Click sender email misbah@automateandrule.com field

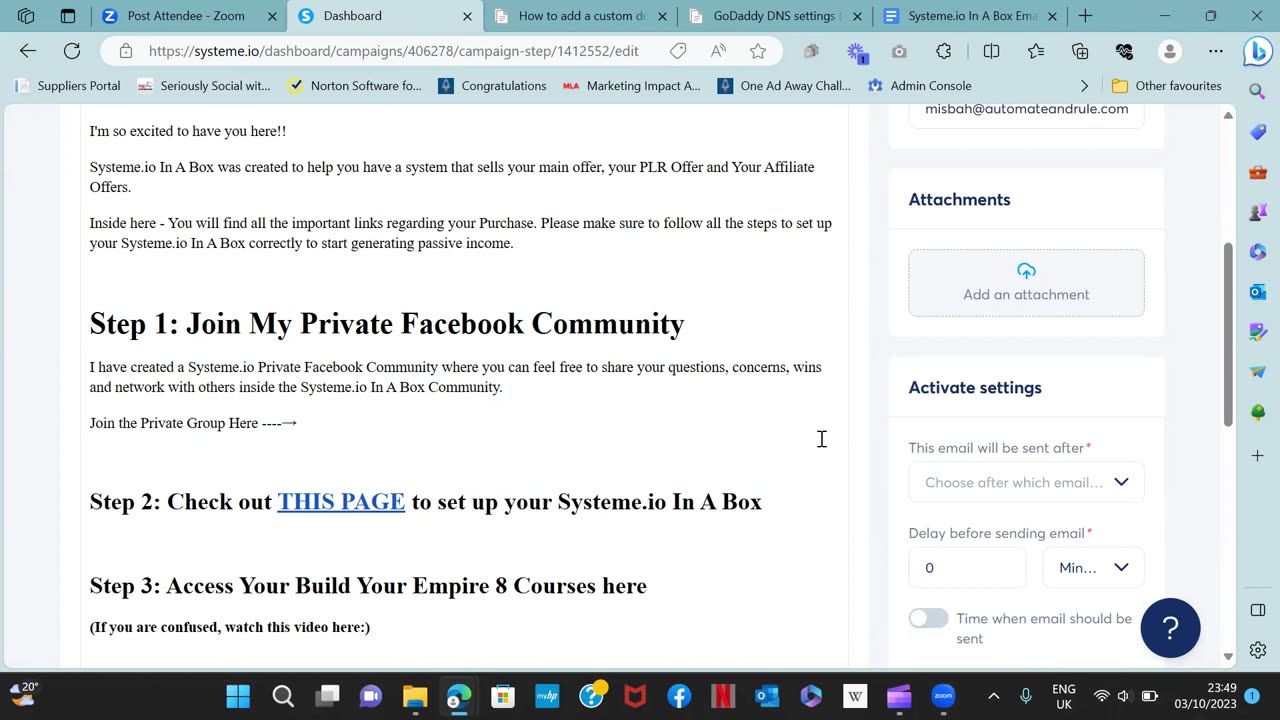pyautogui.click(x=1026, y=111)
